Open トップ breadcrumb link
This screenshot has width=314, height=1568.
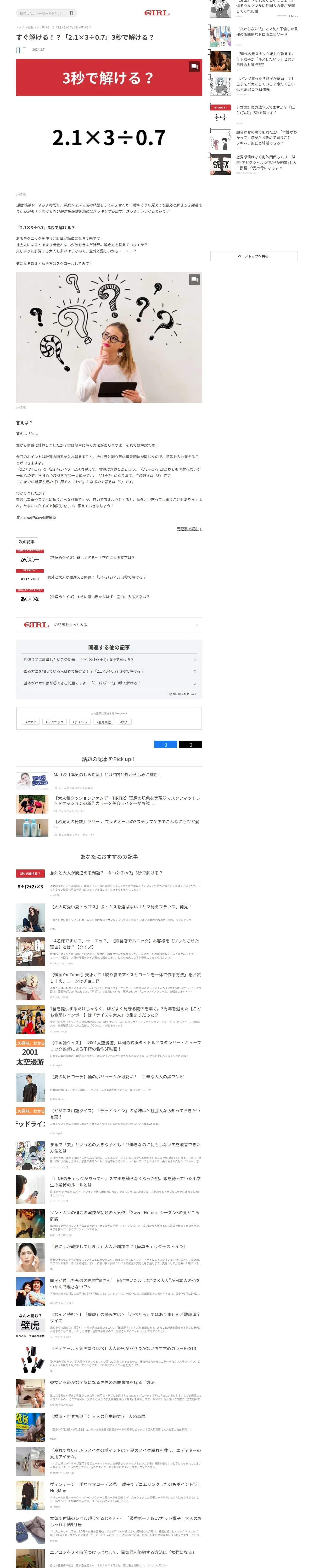coord(20,27)
